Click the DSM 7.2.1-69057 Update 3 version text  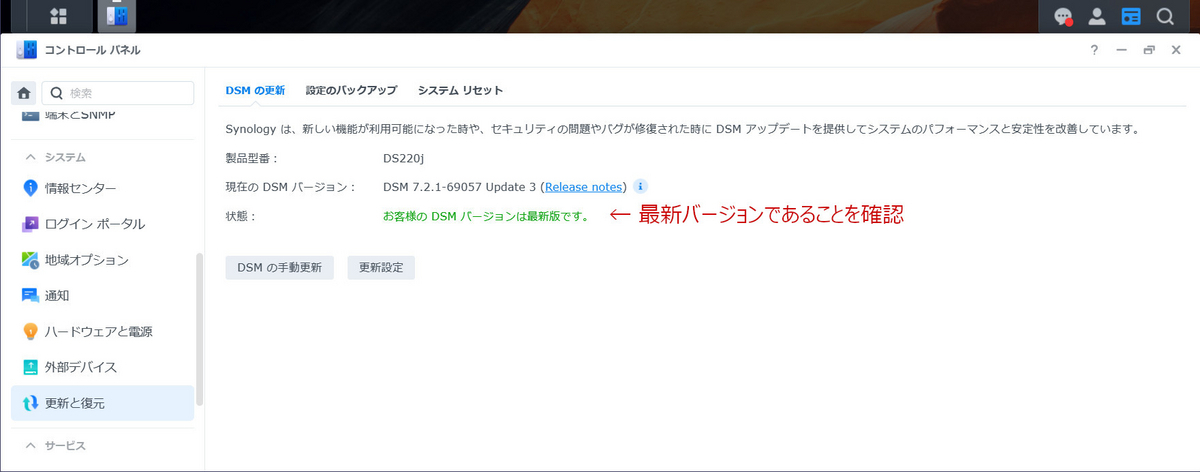click(x=460, y=187)
